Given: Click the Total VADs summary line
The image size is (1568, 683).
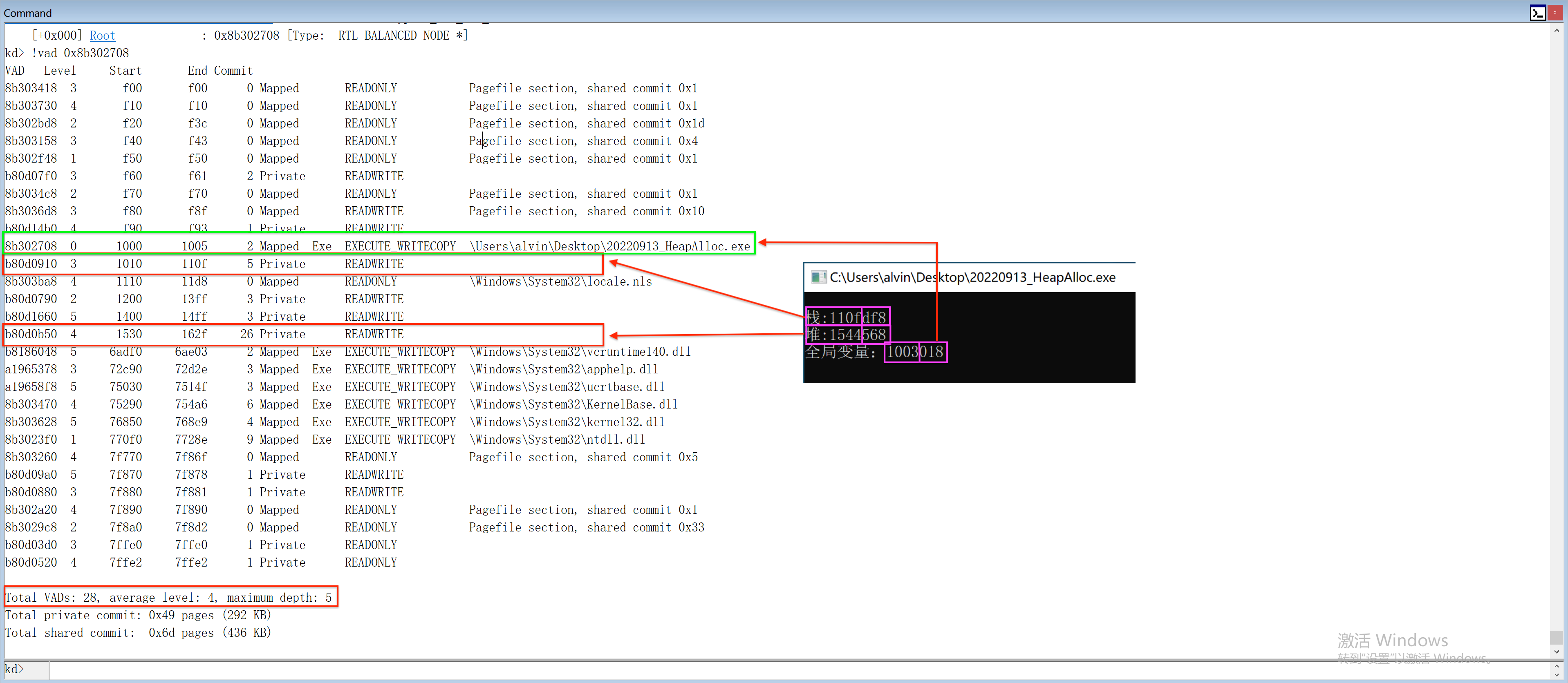Looking at the screenshot, I should [168, 597].
